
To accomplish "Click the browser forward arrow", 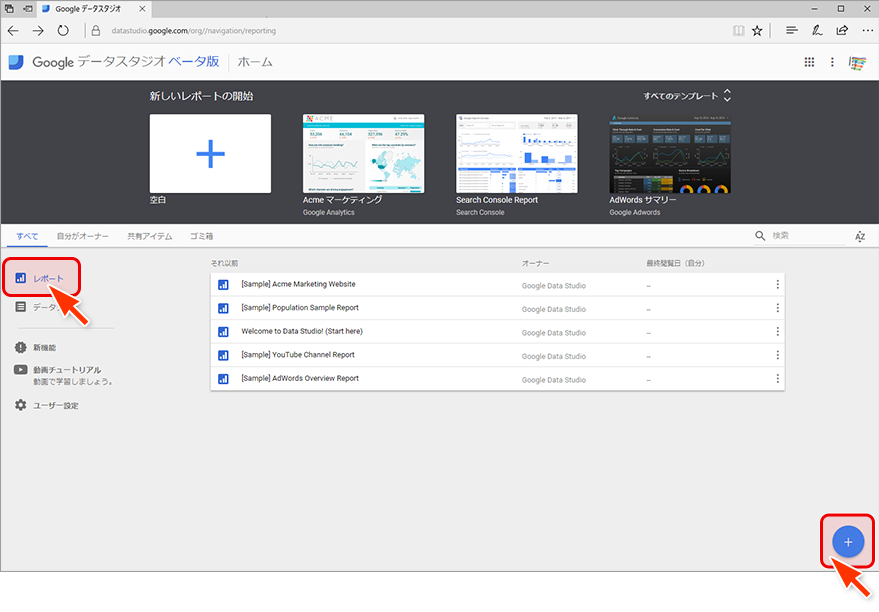I will point(38,31).
